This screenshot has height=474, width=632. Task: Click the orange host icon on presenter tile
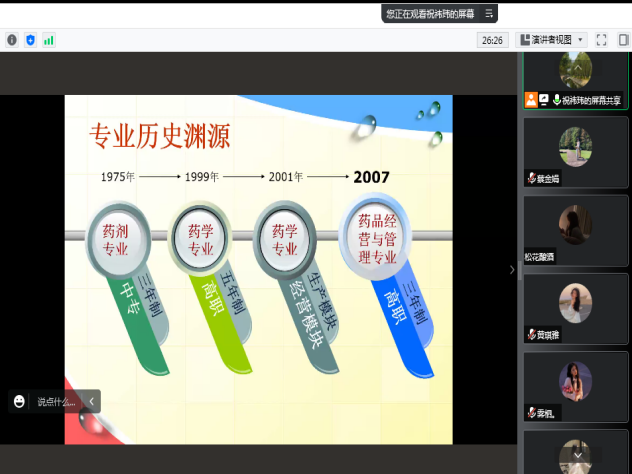[x=531, y=100]
